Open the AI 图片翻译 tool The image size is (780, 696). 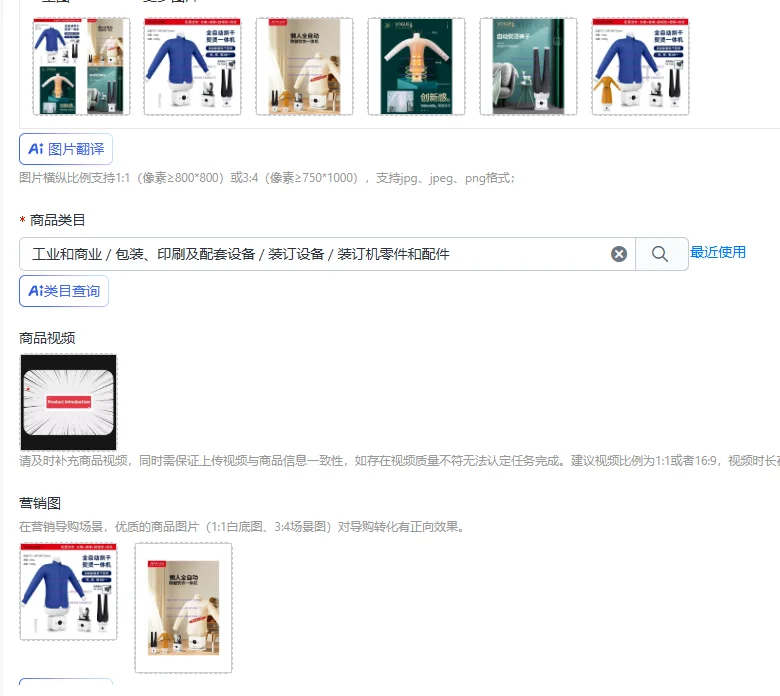pos(66,149)
